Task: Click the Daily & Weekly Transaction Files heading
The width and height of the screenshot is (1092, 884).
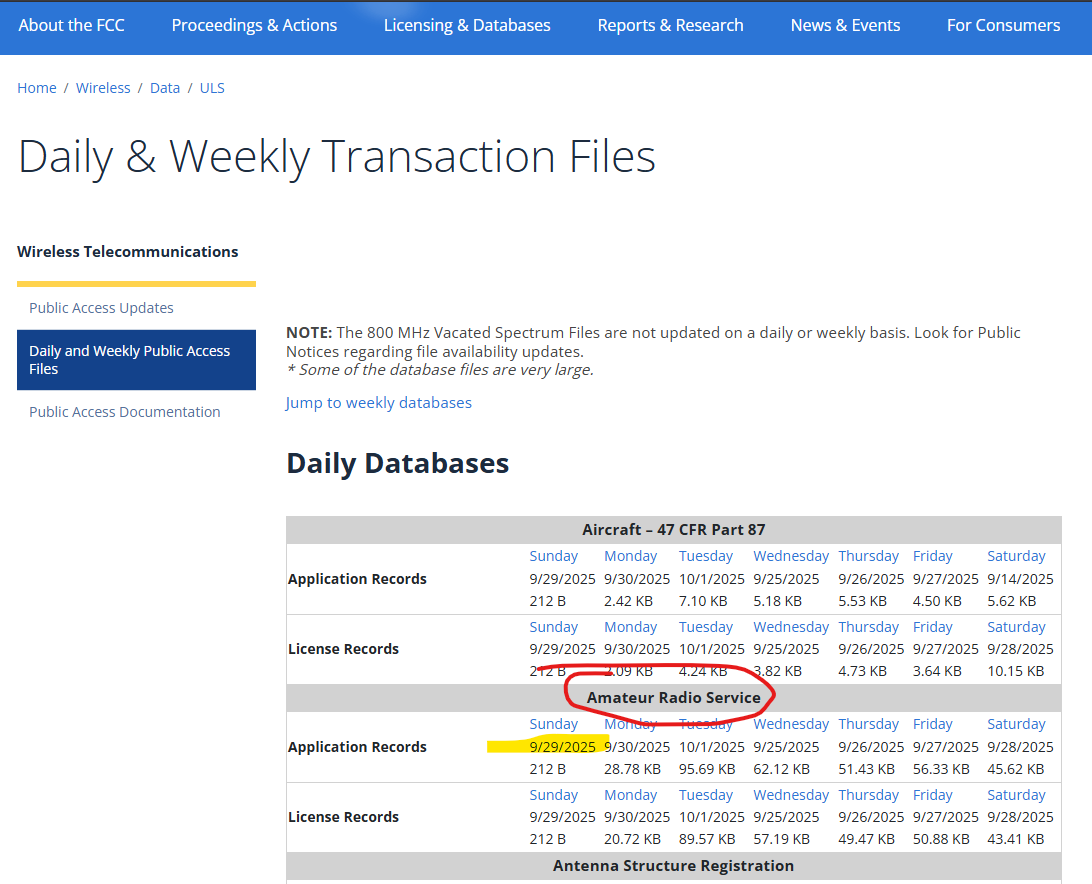Action: [x=336, y=157]
